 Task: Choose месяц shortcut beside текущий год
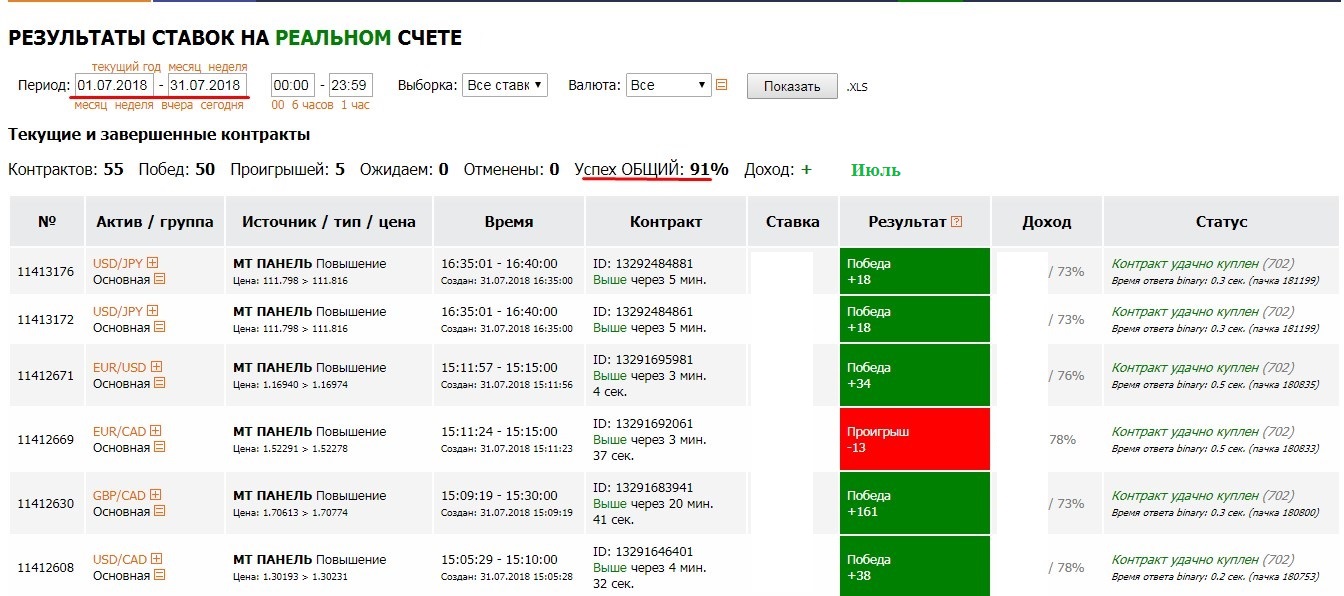185,66
